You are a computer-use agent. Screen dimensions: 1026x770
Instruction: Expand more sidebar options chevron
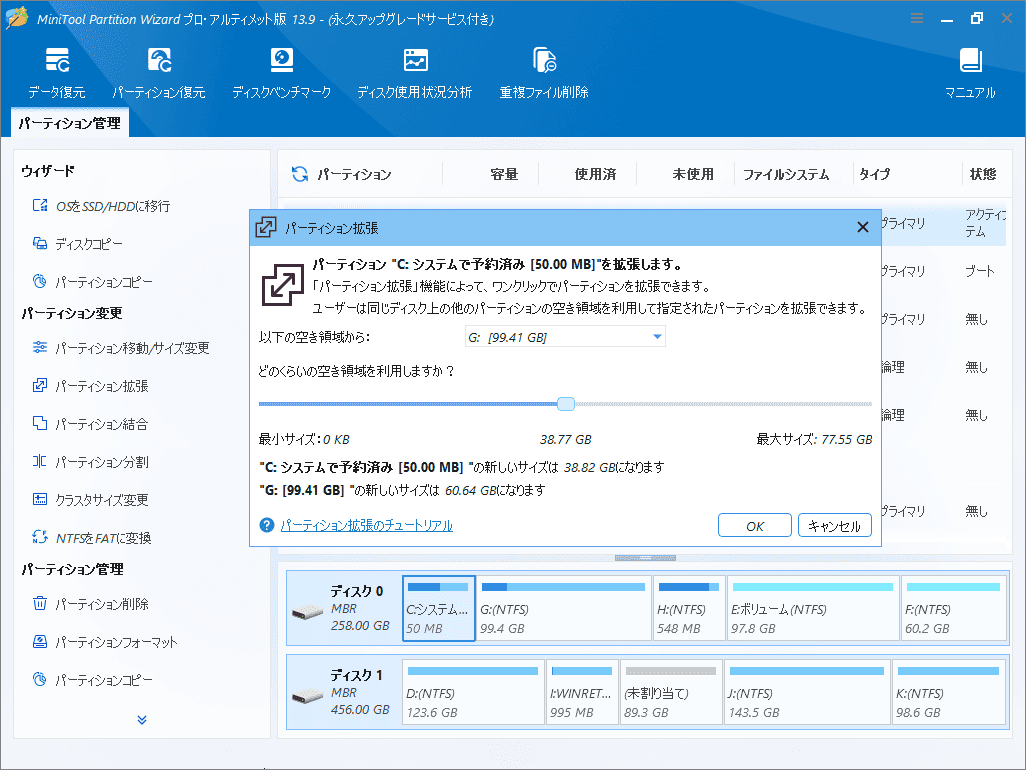(142, 720)
